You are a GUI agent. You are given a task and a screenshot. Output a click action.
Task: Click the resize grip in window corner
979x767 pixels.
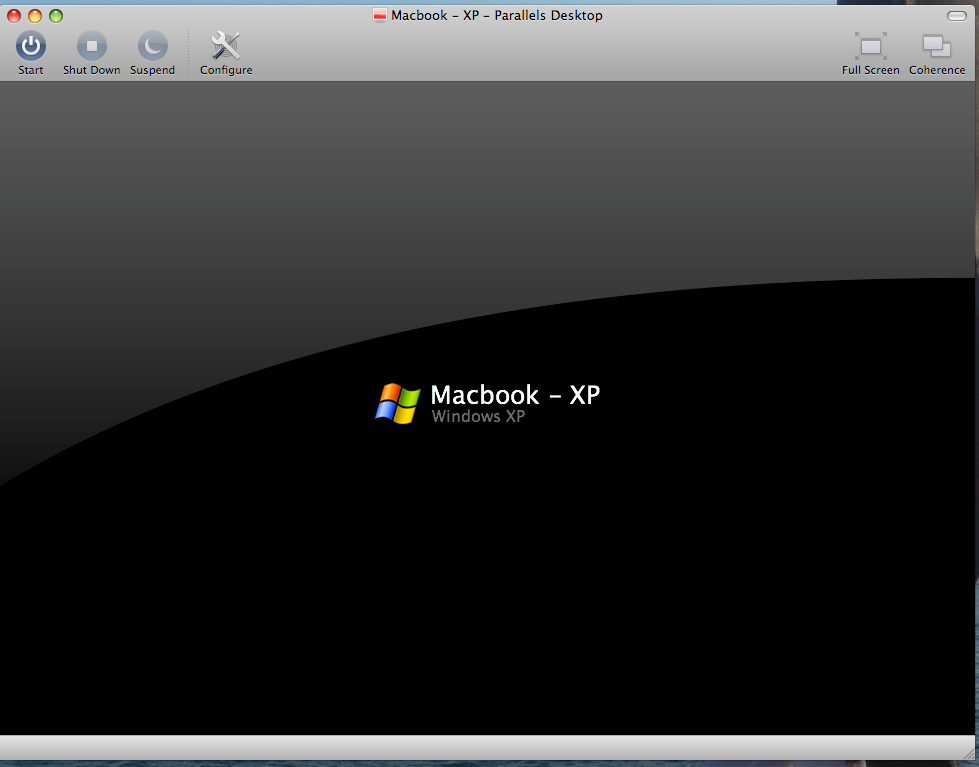tap(969, 755)
